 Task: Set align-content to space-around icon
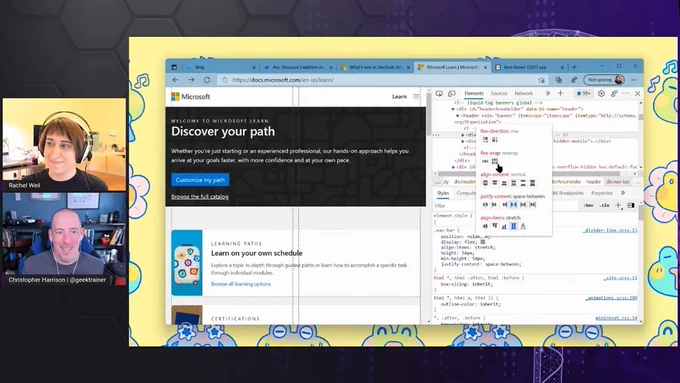[x=514, y=183]
